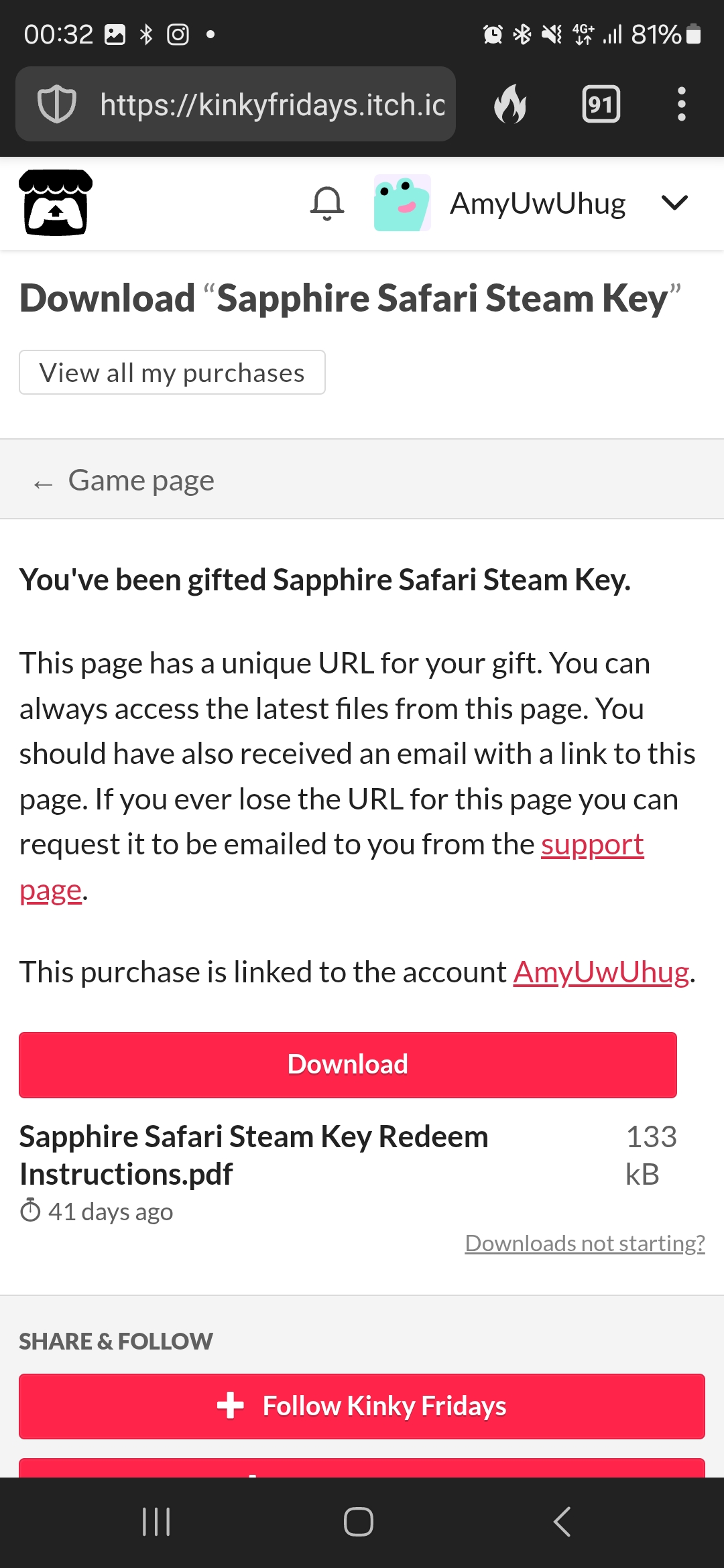Open the AmyUwUhug account link
This screenshot has height=1568, width=724.
pyautogui.click(x=601, y=972)
